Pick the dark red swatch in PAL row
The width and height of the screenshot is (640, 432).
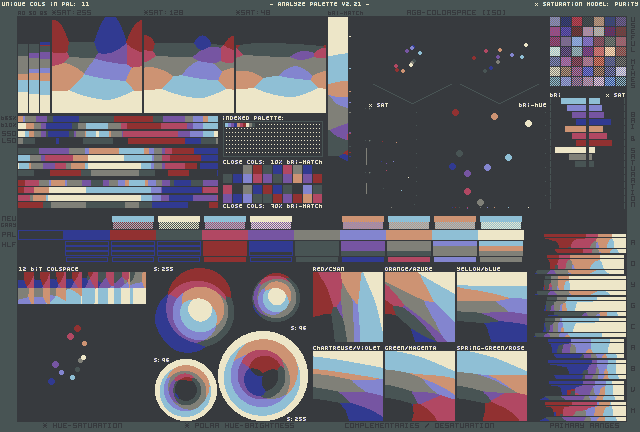point(133,235)
